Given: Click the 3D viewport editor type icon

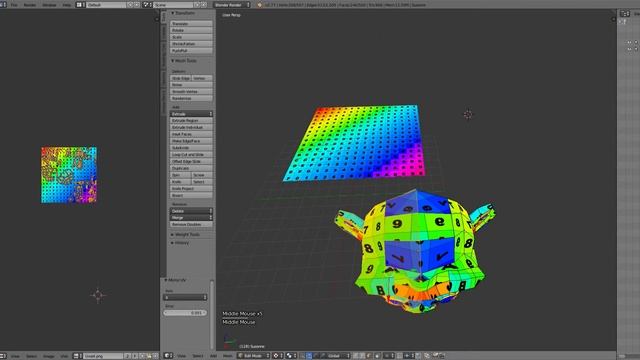Looking at the screenshot, I should coord(168,356).
